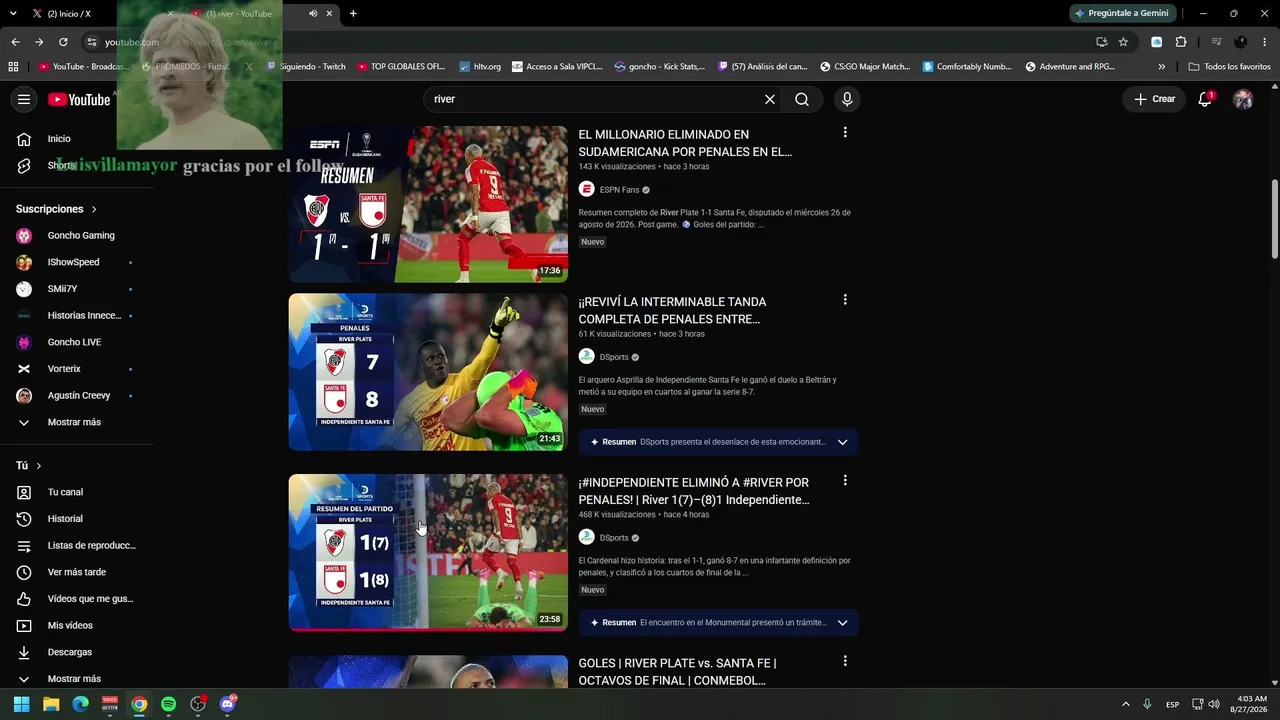Open the Comfortably Numb bookmark
The image size is (1280, 720).
click(967, 67)
